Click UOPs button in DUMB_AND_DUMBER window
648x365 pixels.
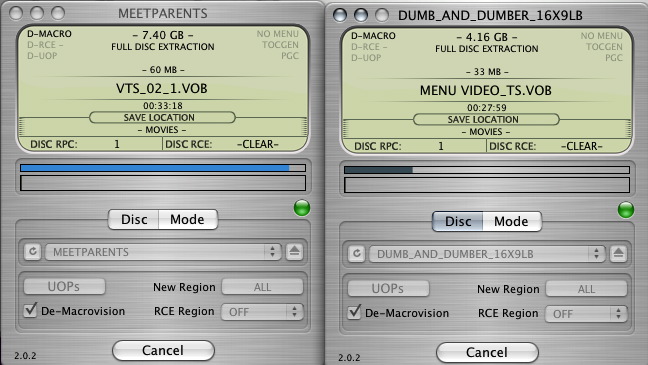pos(388,289)
